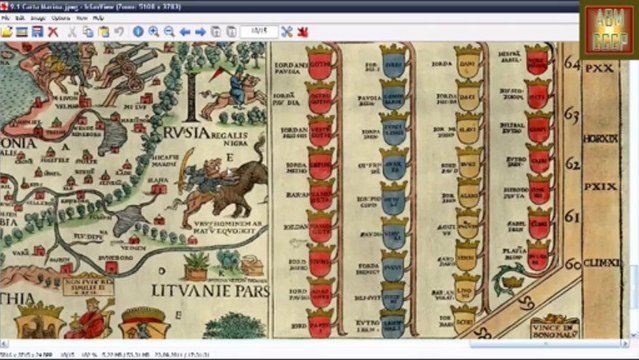Click the latitude number 62 on the map
639x360 pixels.
(x=573, y=163)
